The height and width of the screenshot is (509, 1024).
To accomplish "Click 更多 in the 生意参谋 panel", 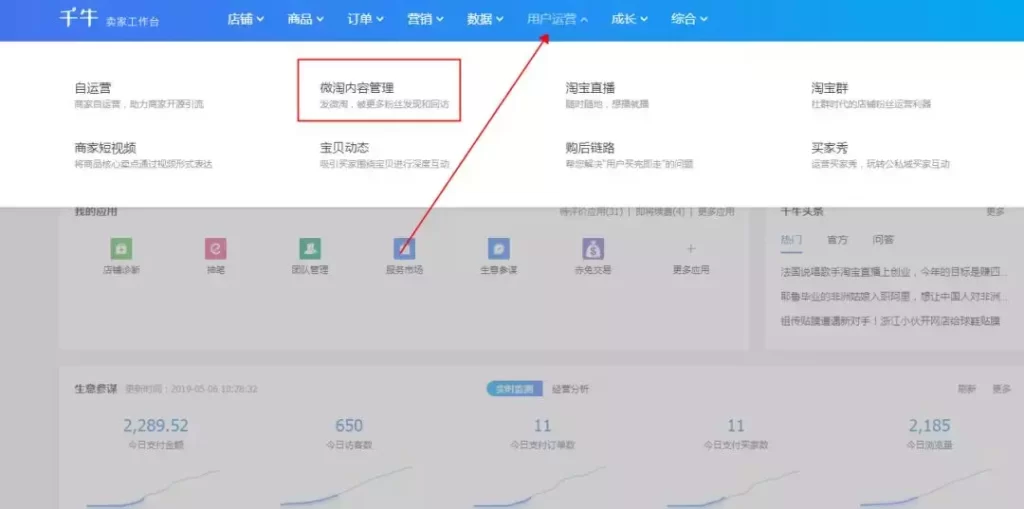I will click(x=1002, y=389).
